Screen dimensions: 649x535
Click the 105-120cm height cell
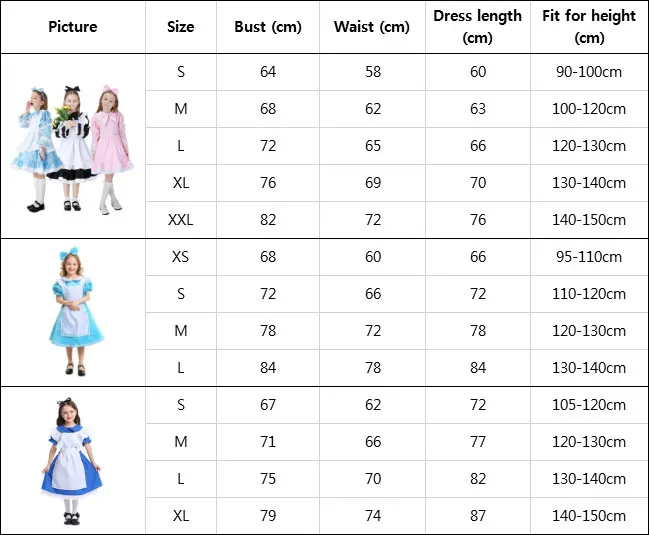(x=589, y=405)
